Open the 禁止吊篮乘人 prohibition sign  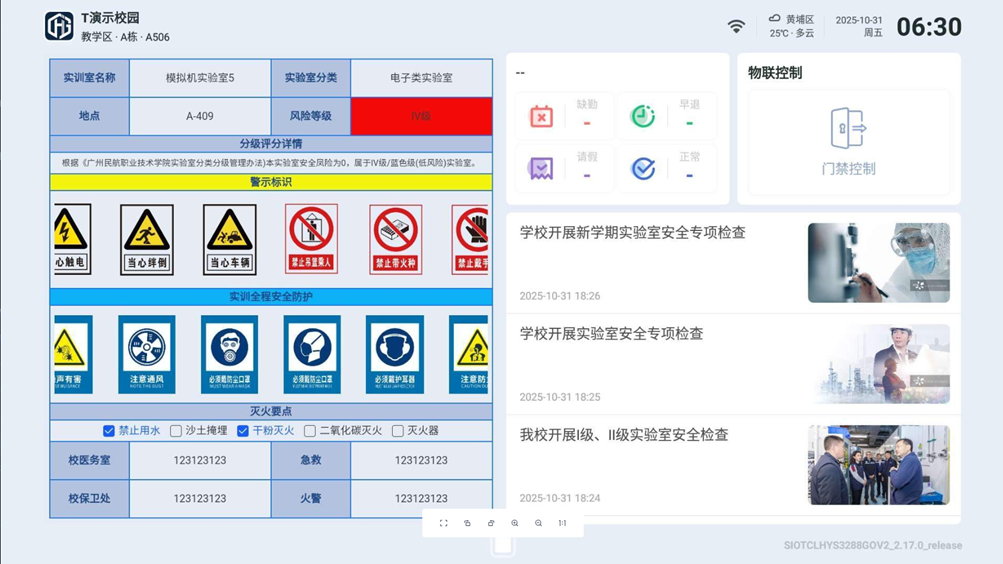(x=312, y=239)
